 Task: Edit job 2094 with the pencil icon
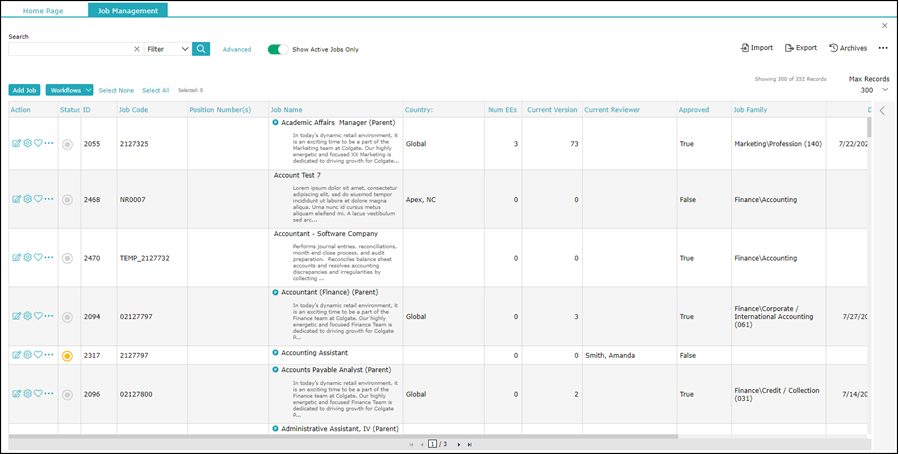click(x=17, y=316)
